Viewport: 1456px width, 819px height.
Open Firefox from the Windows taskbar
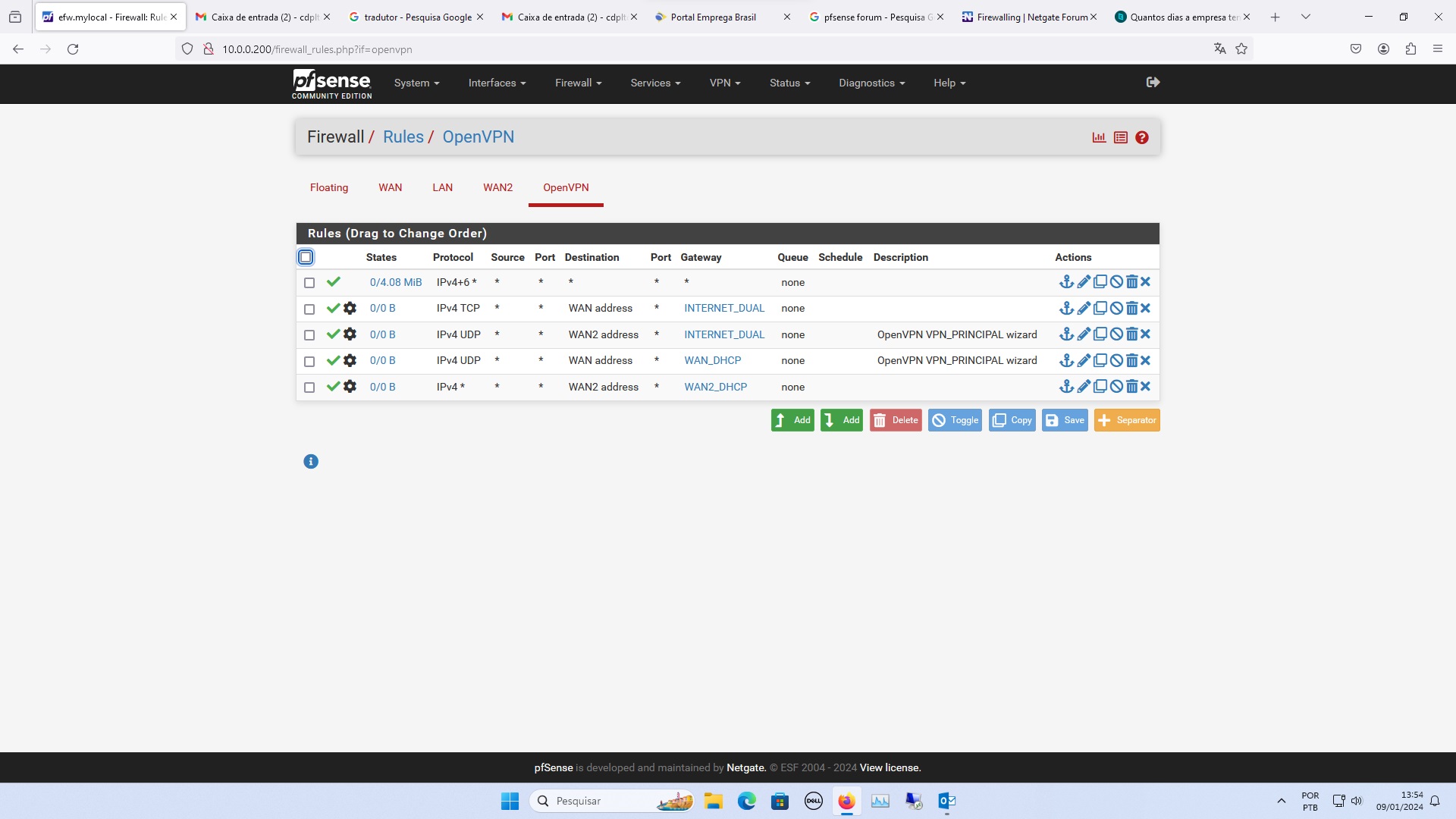coord(846,801)
